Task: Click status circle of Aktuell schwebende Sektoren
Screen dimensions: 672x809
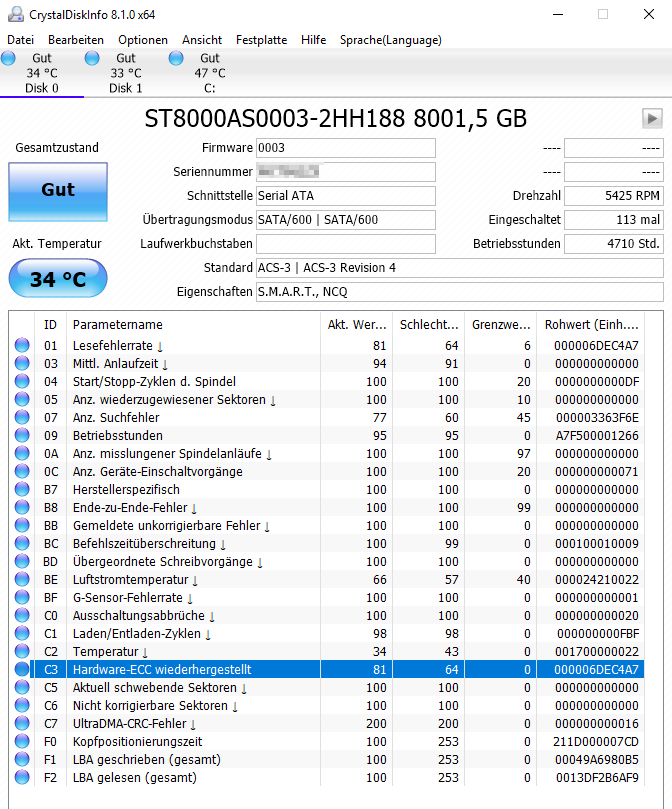Action: (x=22, y=687)
